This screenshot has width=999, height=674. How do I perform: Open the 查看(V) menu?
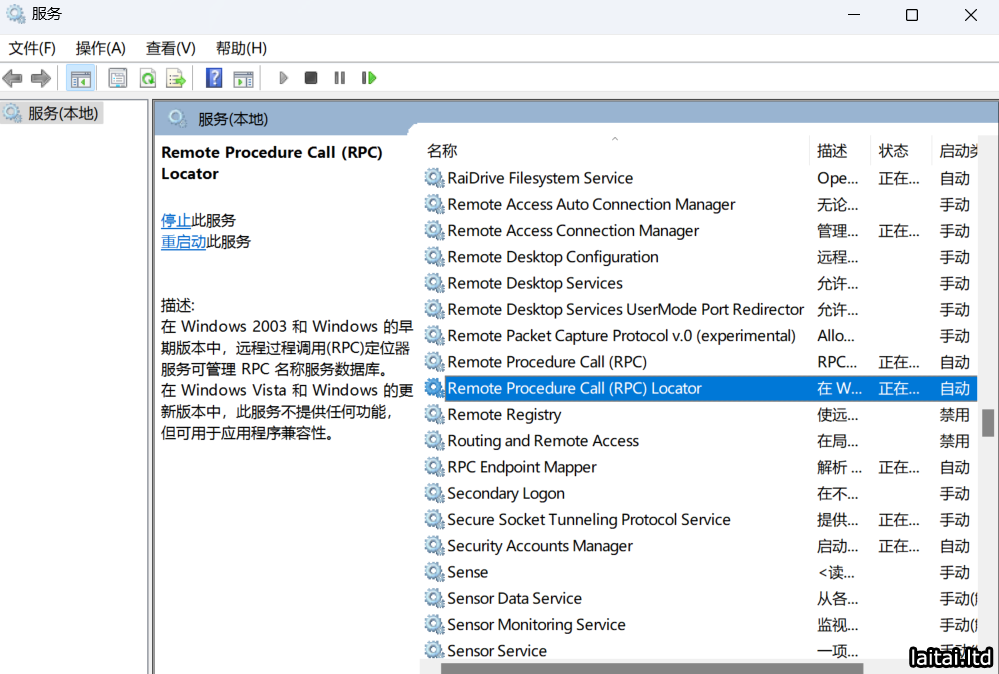(x=170, y=48)
